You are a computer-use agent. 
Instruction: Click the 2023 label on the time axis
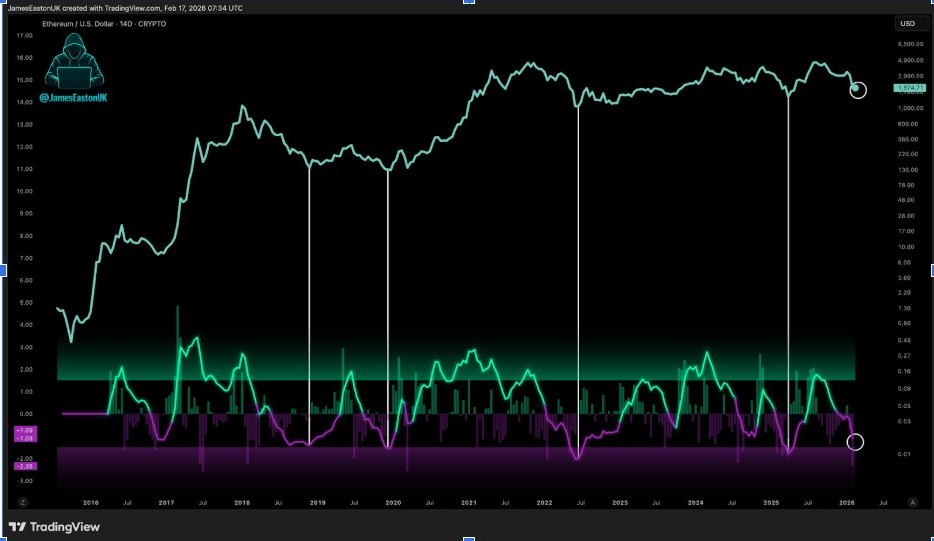[620, 502]
